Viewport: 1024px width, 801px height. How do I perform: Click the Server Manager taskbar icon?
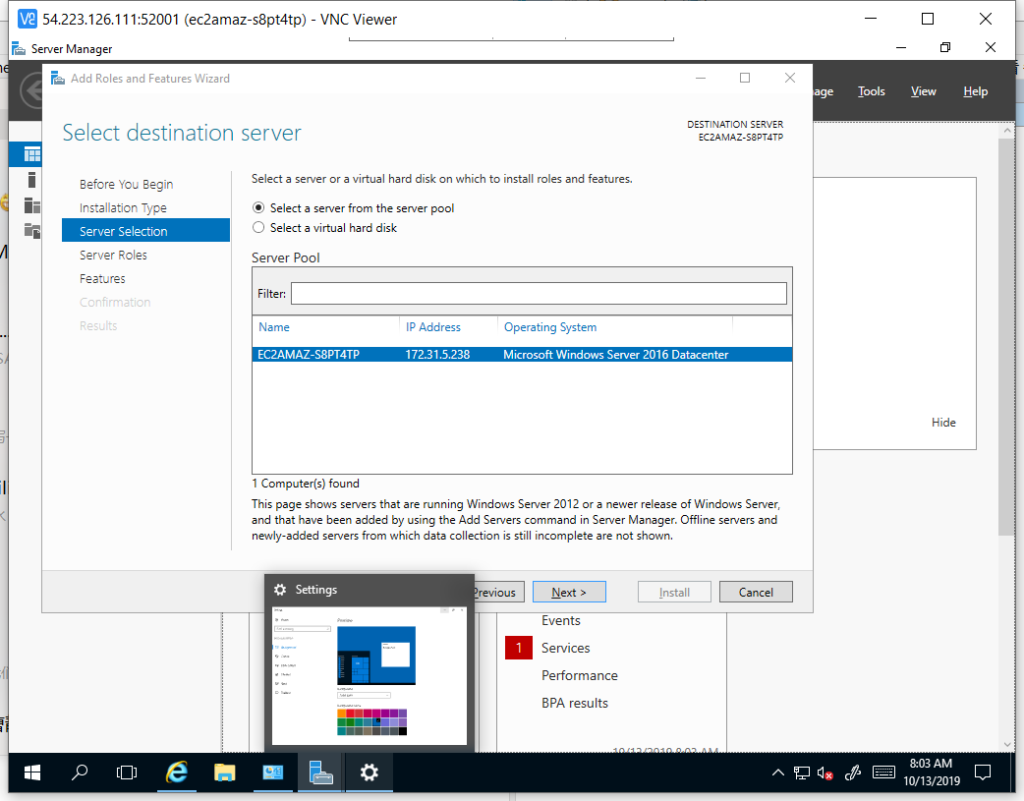pos(321,772)
